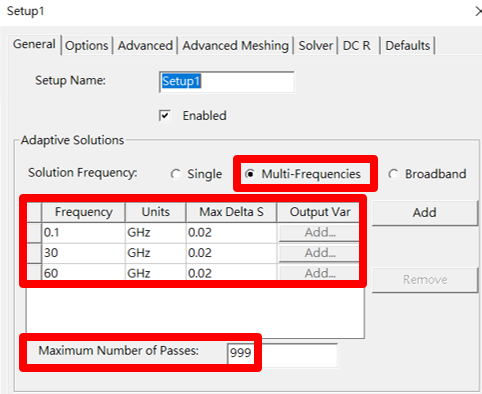482x394 pixels.
Task: Toggle the Enabled checkbox
Action: coord(165,116)
